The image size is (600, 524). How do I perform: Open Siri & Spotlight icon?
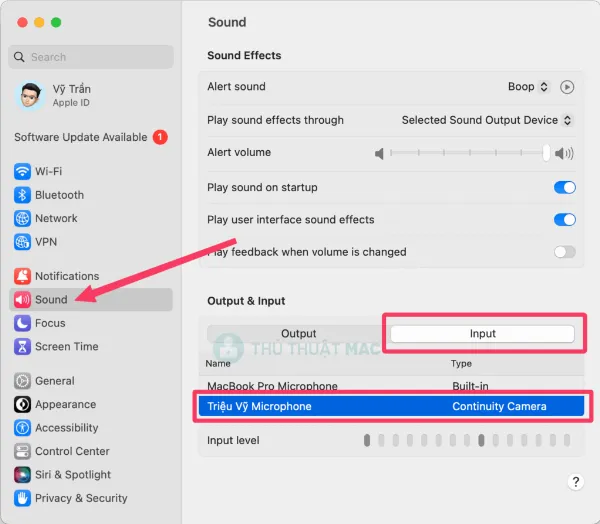22,475
